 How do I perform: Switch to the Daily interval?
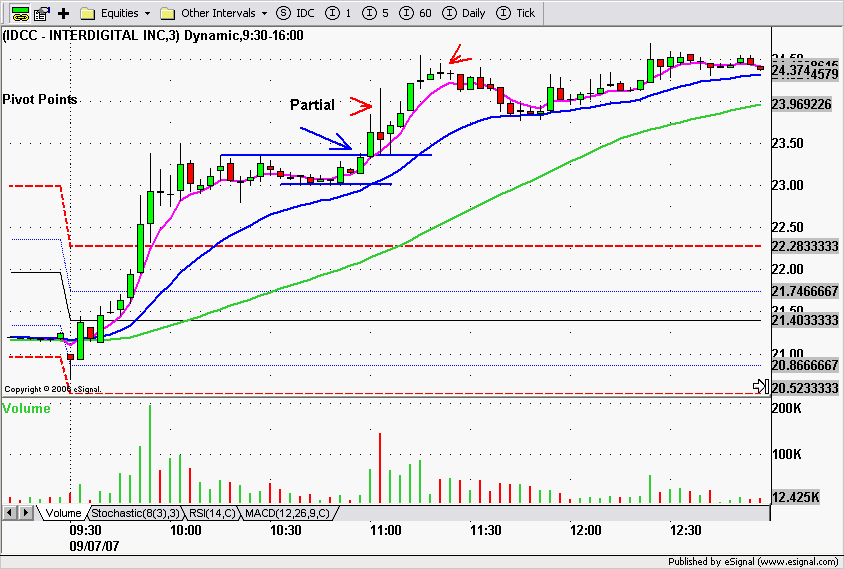463,13
